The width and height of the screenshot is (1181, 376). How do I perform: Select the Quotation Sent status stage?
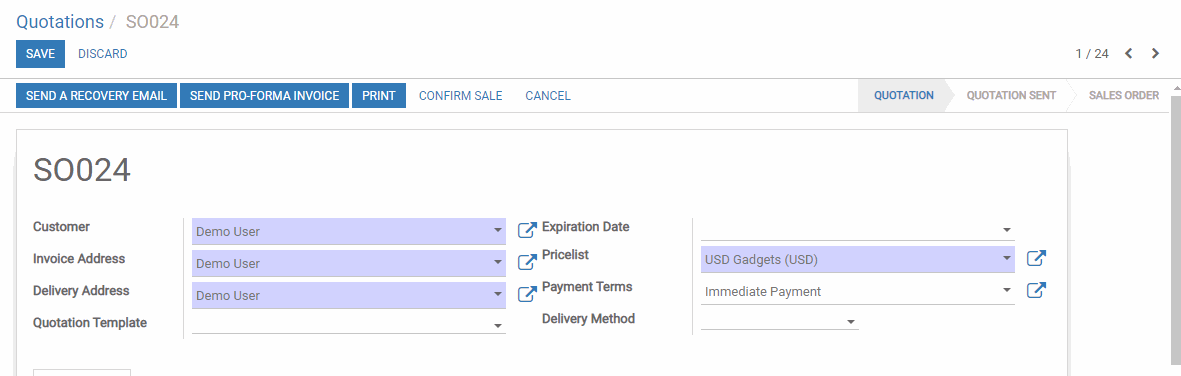pyautogui.click(x=1011, y=96)
